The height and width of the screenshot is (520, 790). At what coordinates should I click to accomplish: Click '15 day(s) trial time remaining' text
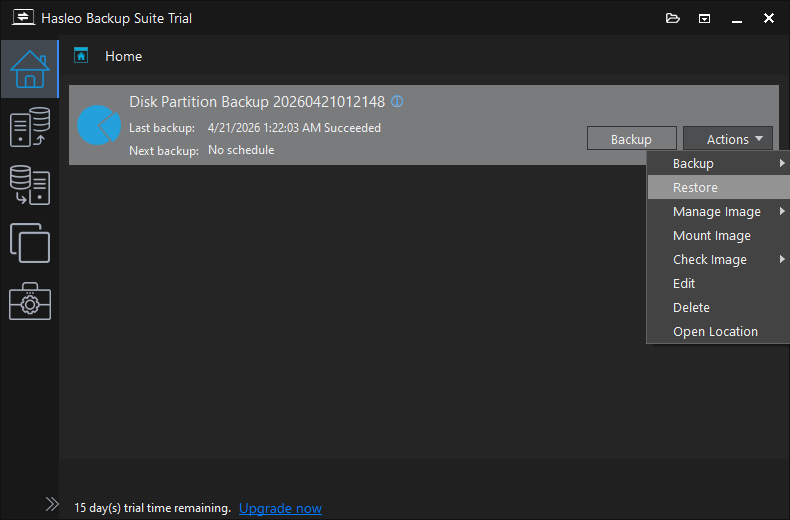click(x=152, y=508)
